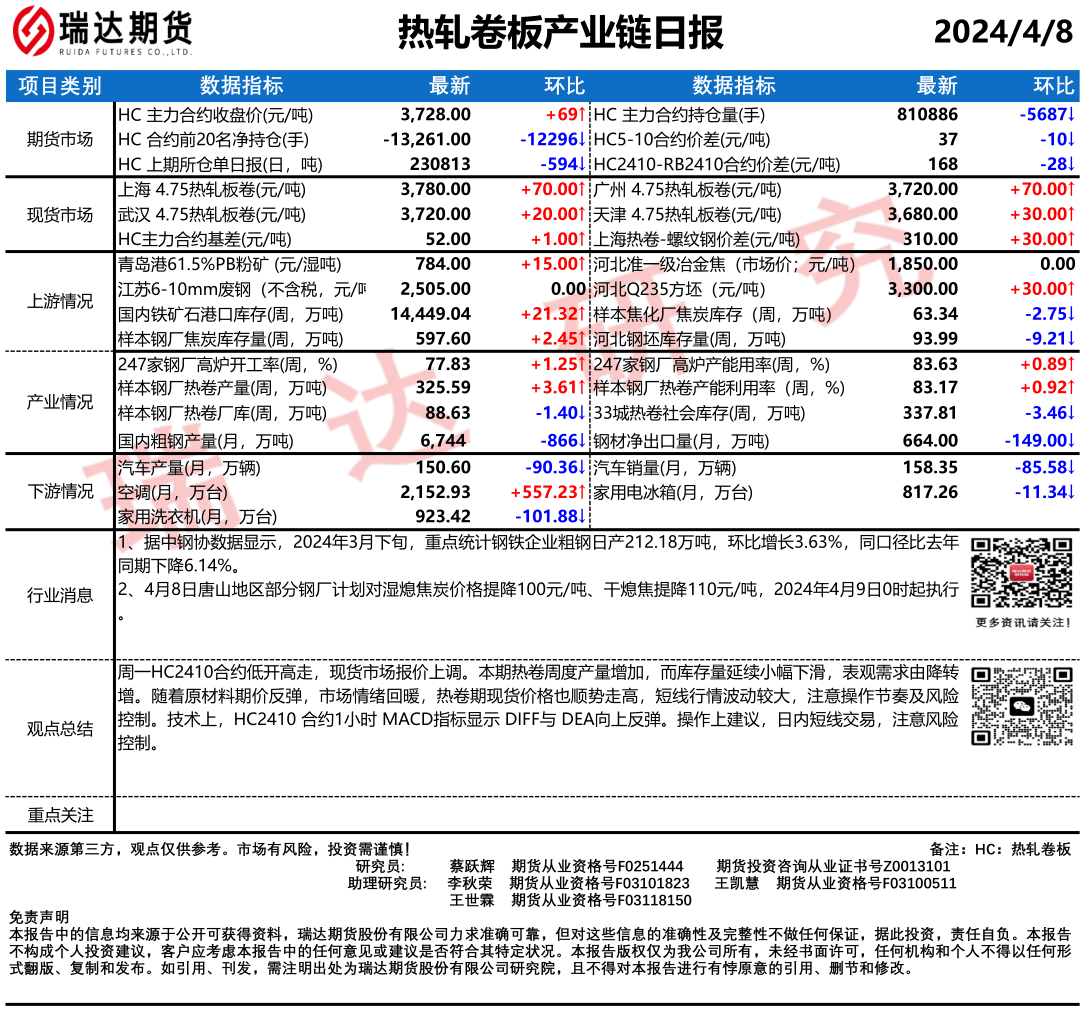This screenshot has width=1084, height=1010.
Task: Select the 重点关注 category cell
Action: tap(59, 815)
